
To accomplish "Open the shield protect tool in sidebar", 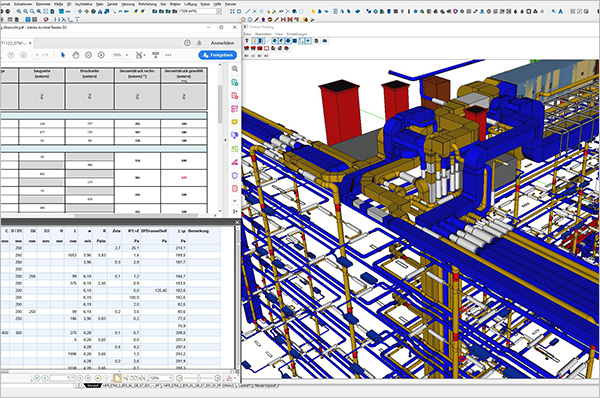I will (x=235, y=175).
